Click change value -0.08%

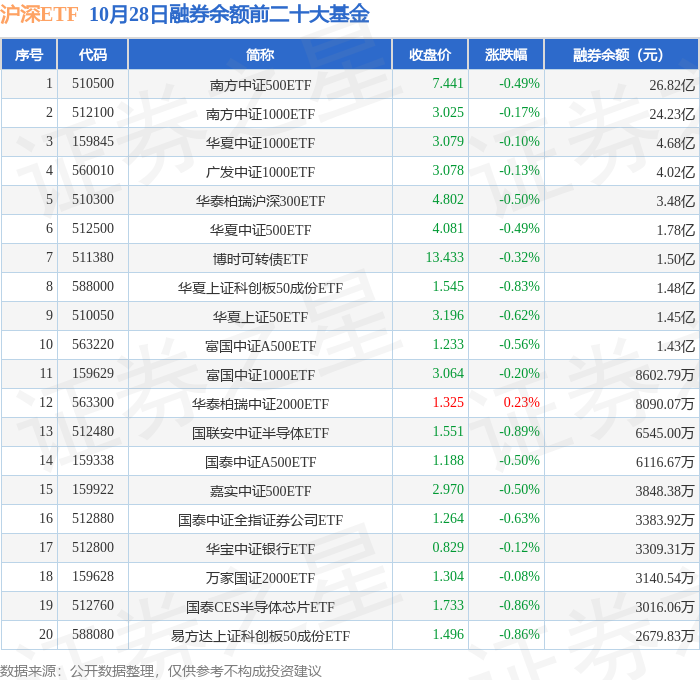(x=519, y=577)
